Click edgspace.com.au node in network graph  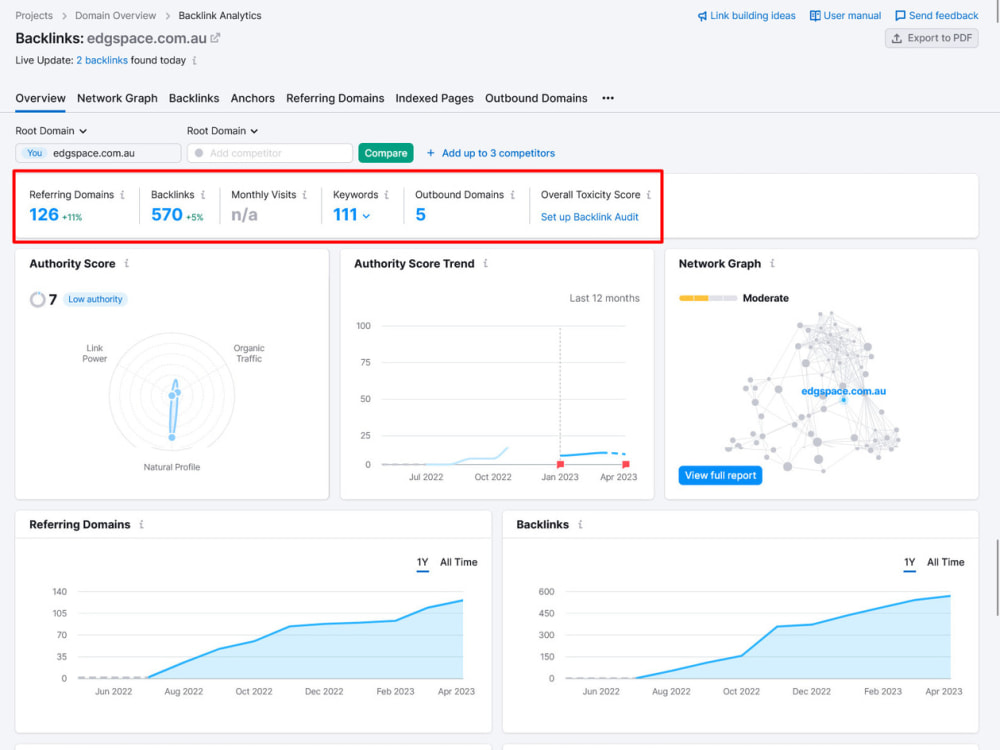pyautogui.click(x=843, y=399)
